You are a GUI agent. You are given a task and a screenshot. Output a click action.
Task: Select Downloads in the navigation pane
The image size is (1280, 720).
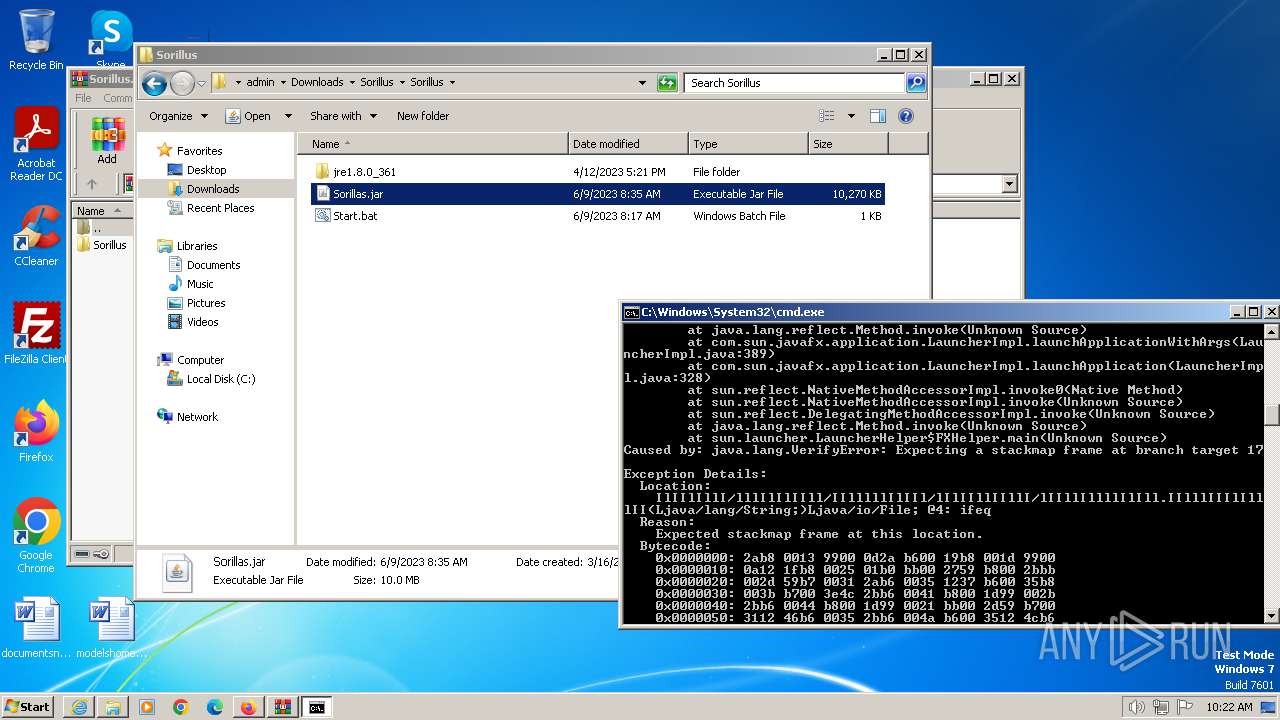(213, 189)
